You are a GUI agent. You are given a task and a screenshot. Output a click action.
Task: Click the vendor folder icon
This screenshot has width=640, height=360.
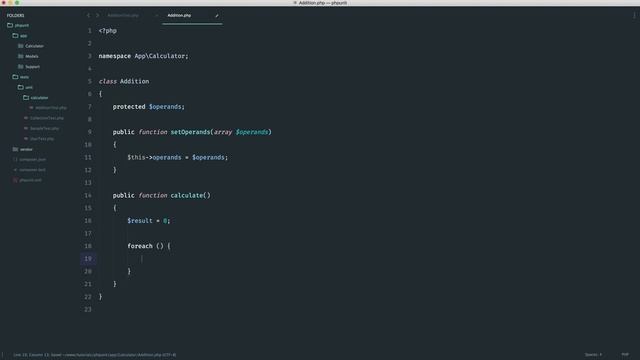tap(15, 149)
